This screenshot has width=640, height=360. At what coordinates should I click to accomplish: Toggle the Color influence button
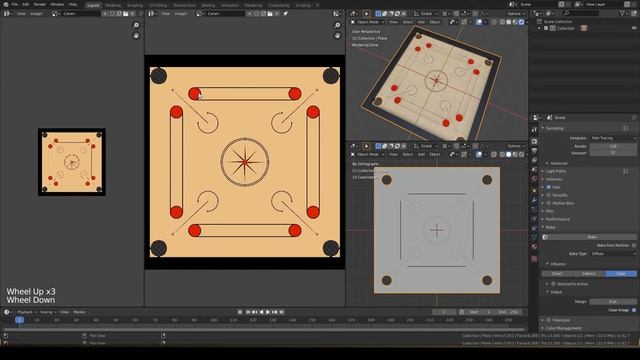[621, 273]
